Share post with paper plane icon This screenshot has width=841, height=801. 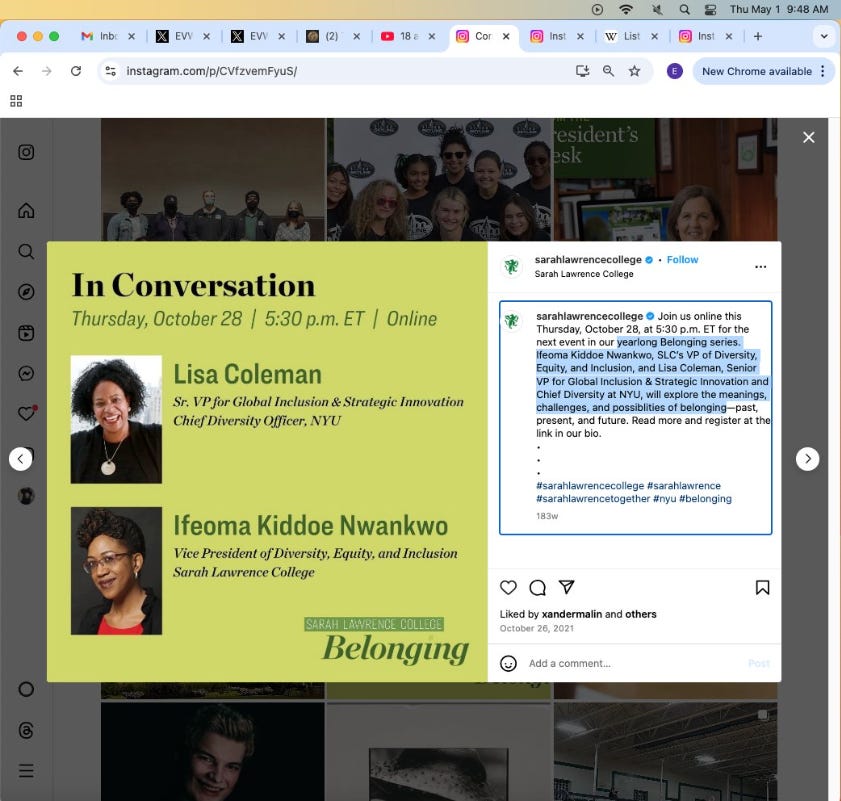pos(566,587)
